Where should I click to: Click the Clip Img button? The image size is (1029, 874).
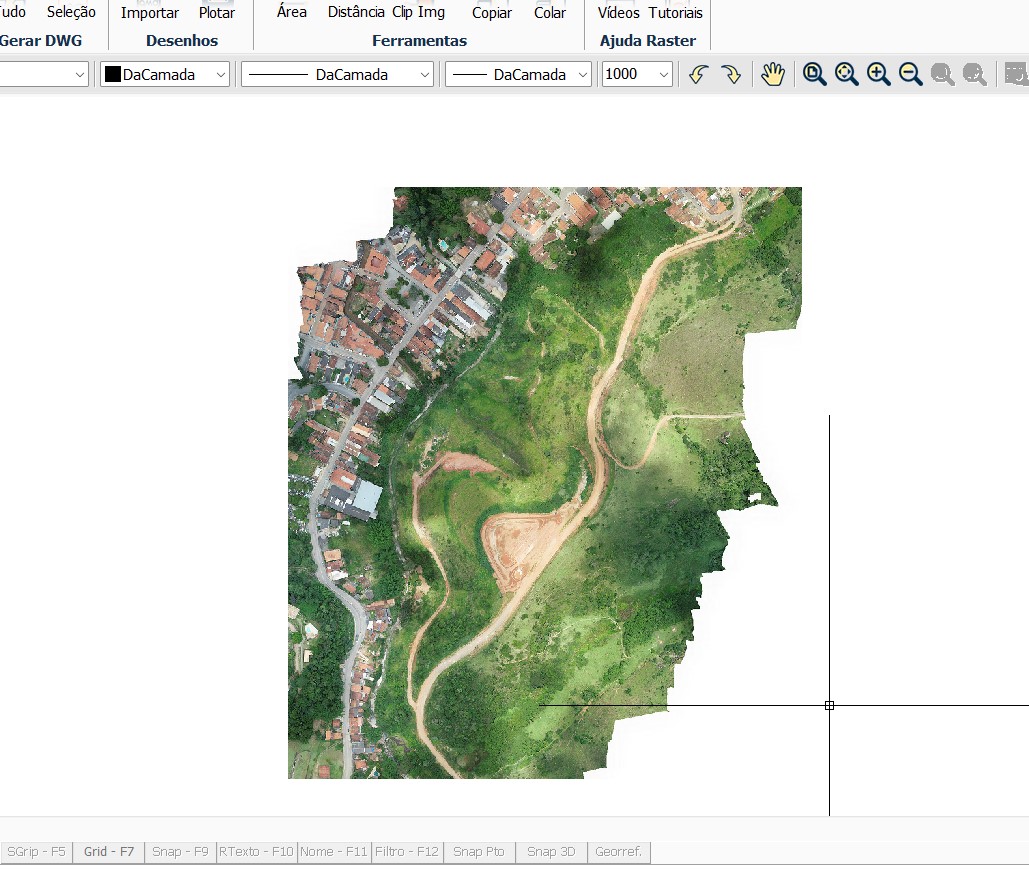coord(417,13)
